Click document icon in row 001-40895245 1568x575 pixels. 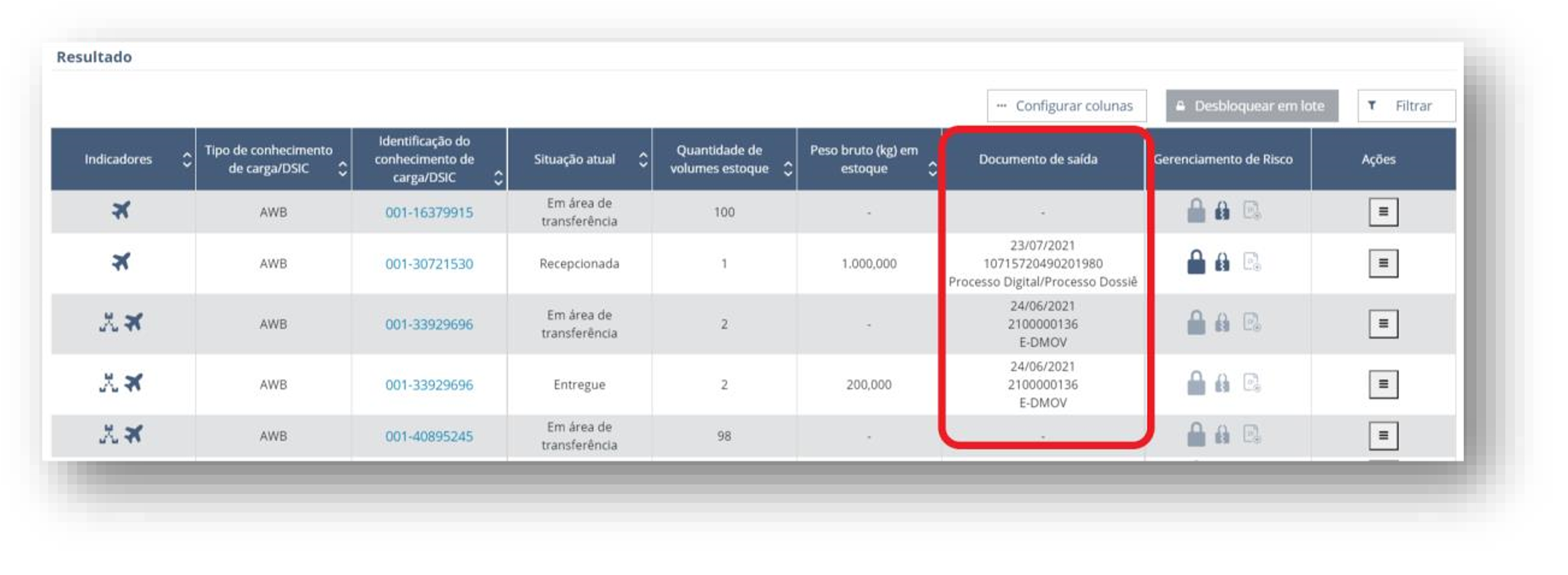coord(1252,434)
